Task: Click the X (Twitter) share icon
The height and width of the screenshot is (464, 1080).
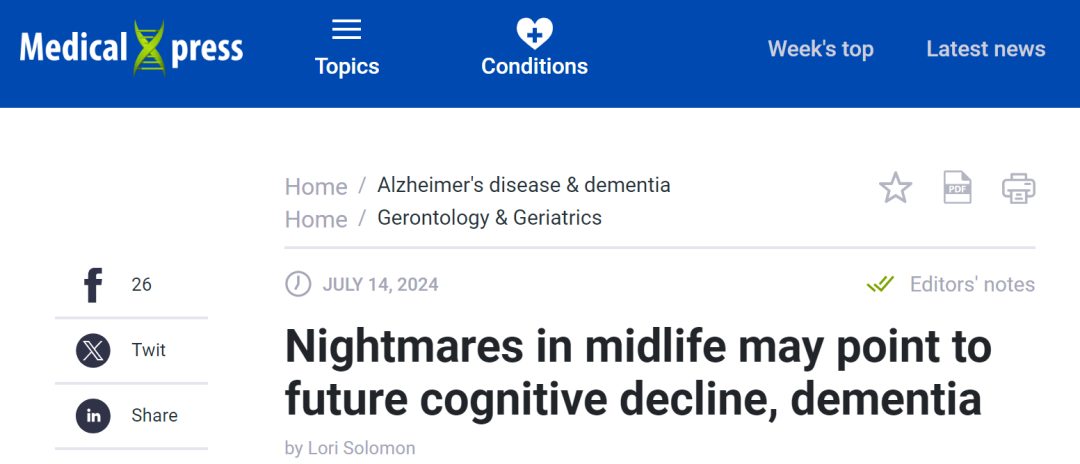Action: click(93, 350)
